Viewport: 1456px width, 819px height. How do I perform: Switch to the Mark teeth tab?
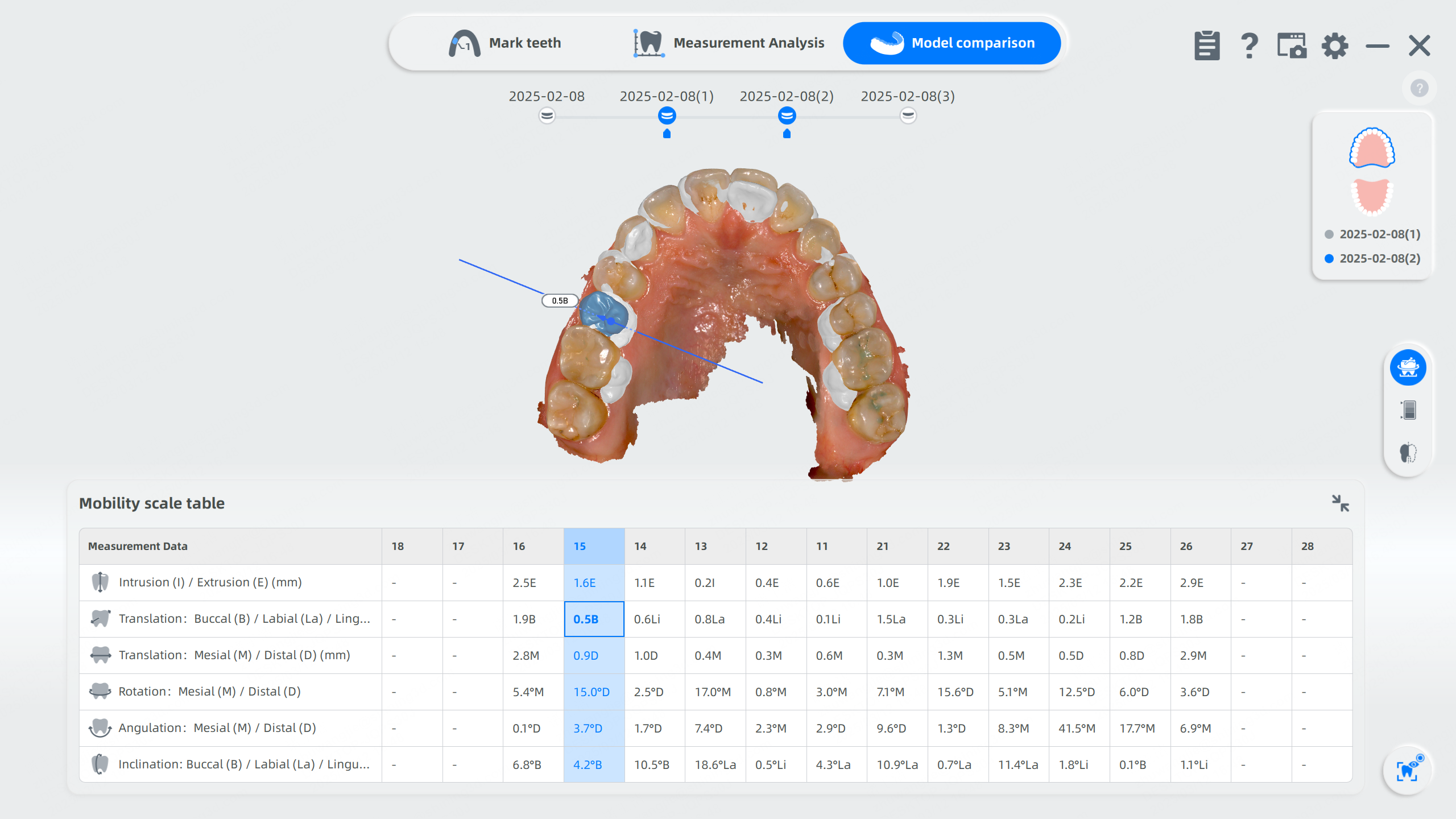tap(505, 43)
